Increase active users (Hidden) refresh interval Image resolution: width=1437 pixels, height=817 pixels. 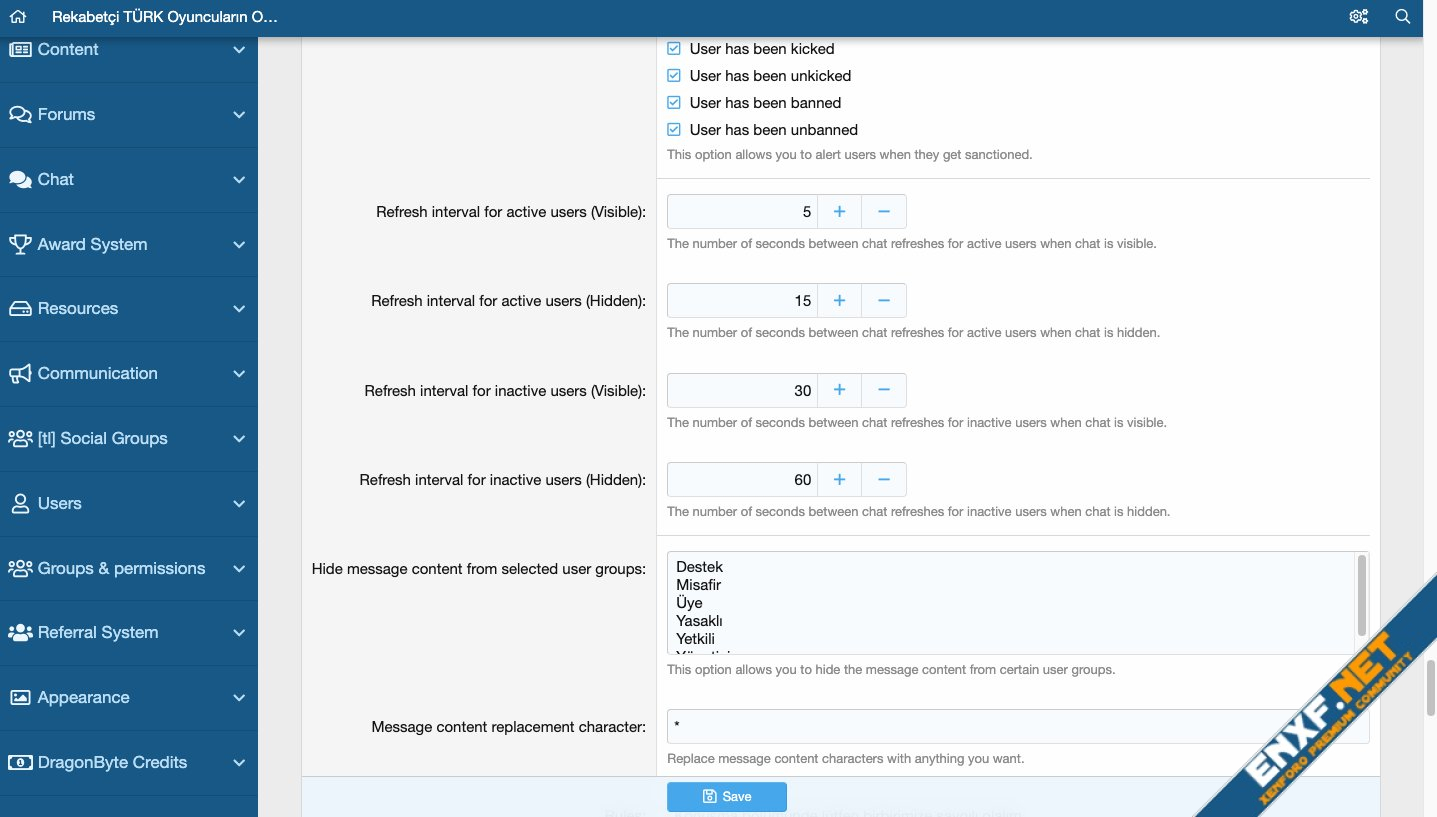point(839,301)
